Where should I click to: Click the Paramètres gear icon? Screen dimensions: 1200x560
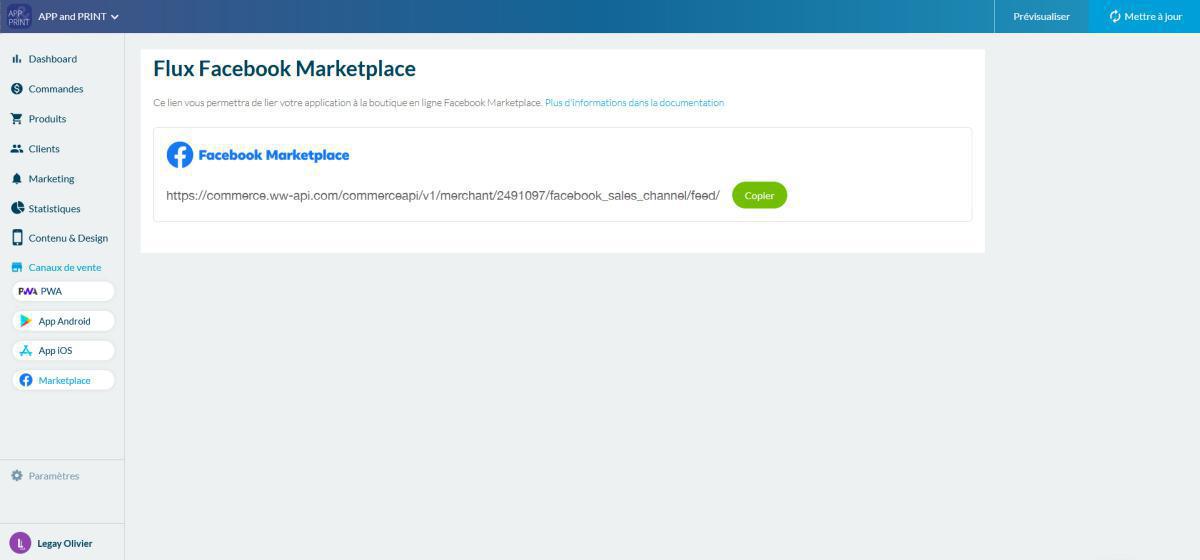coord(17,476)
